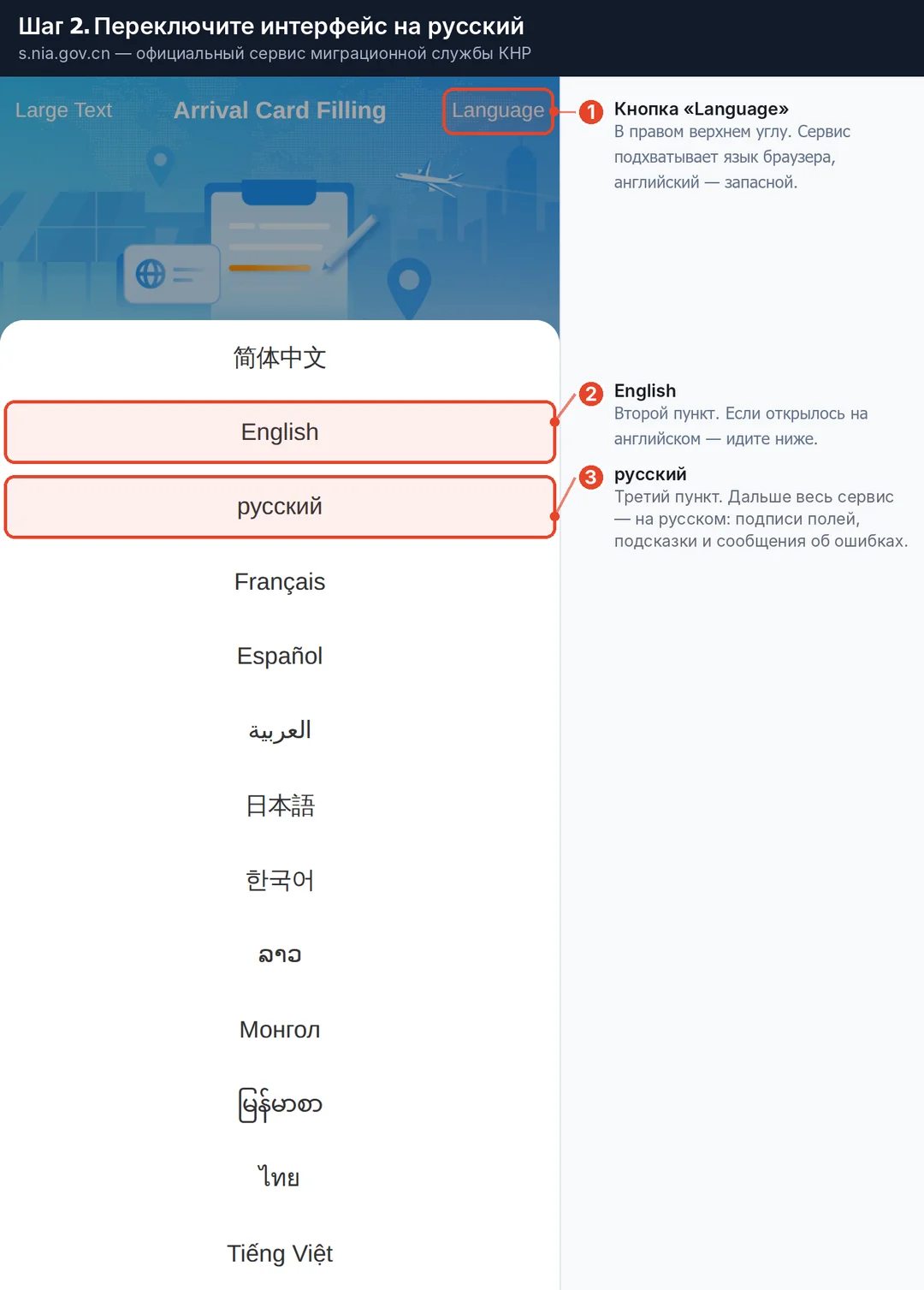924x1290 pixels.
Task: Click the 'Второй пункт' description text
Action: point(741,426)
